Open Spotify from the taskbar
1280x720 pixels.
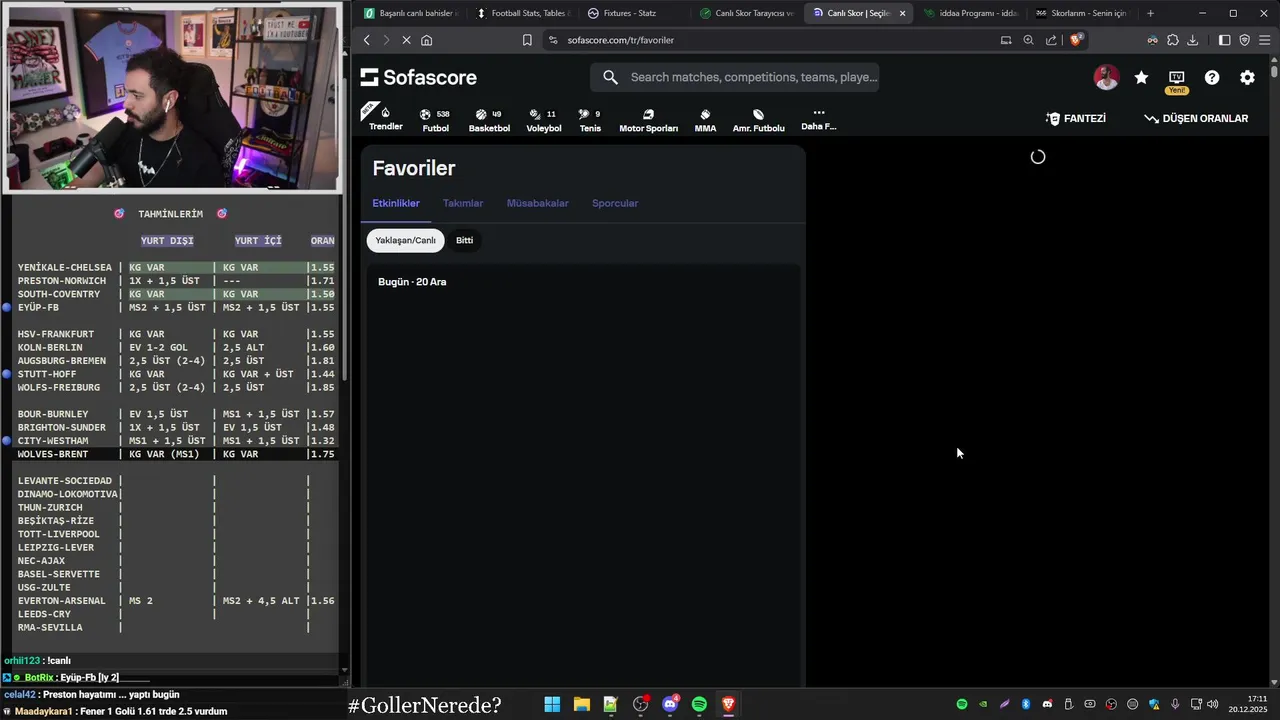(x=699, y=705)
